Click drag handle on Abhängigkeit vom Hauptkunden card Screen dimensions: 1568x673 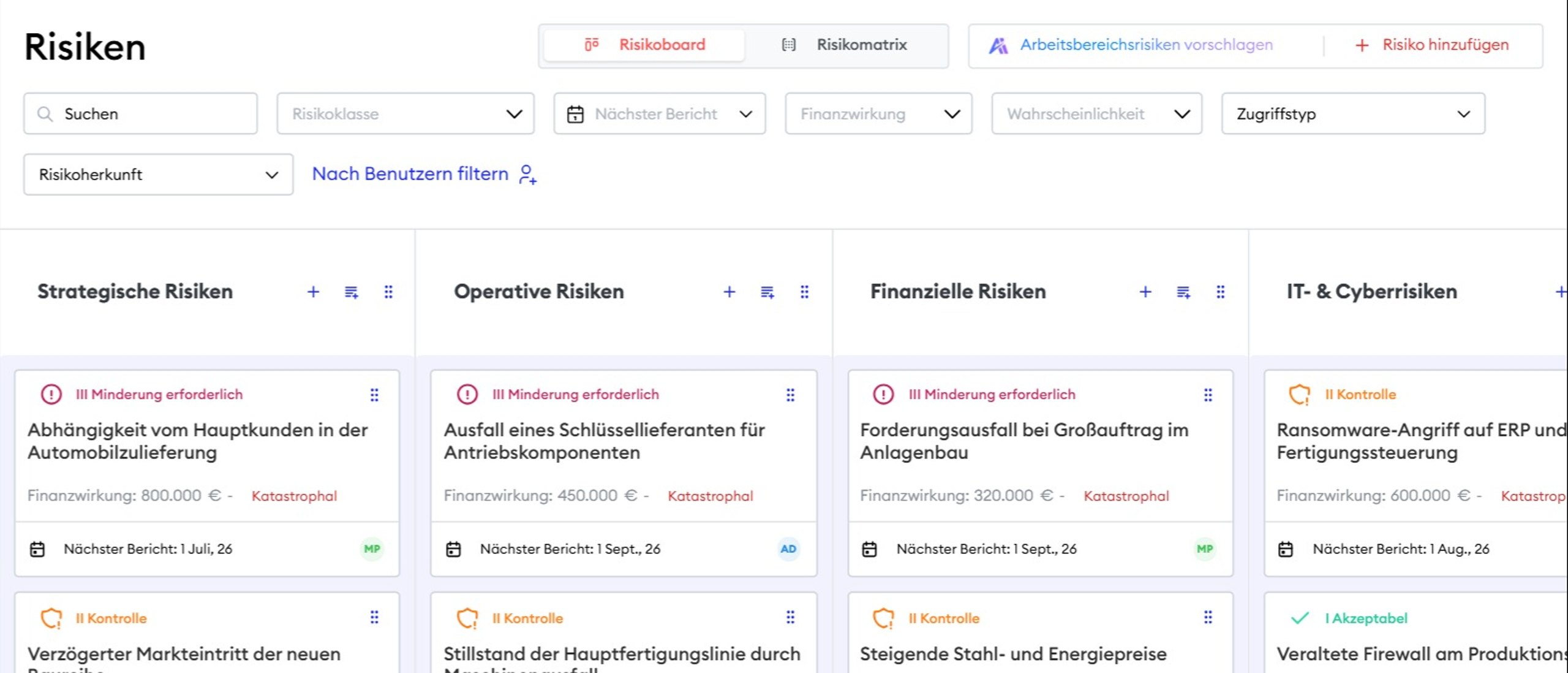(374, 395)
